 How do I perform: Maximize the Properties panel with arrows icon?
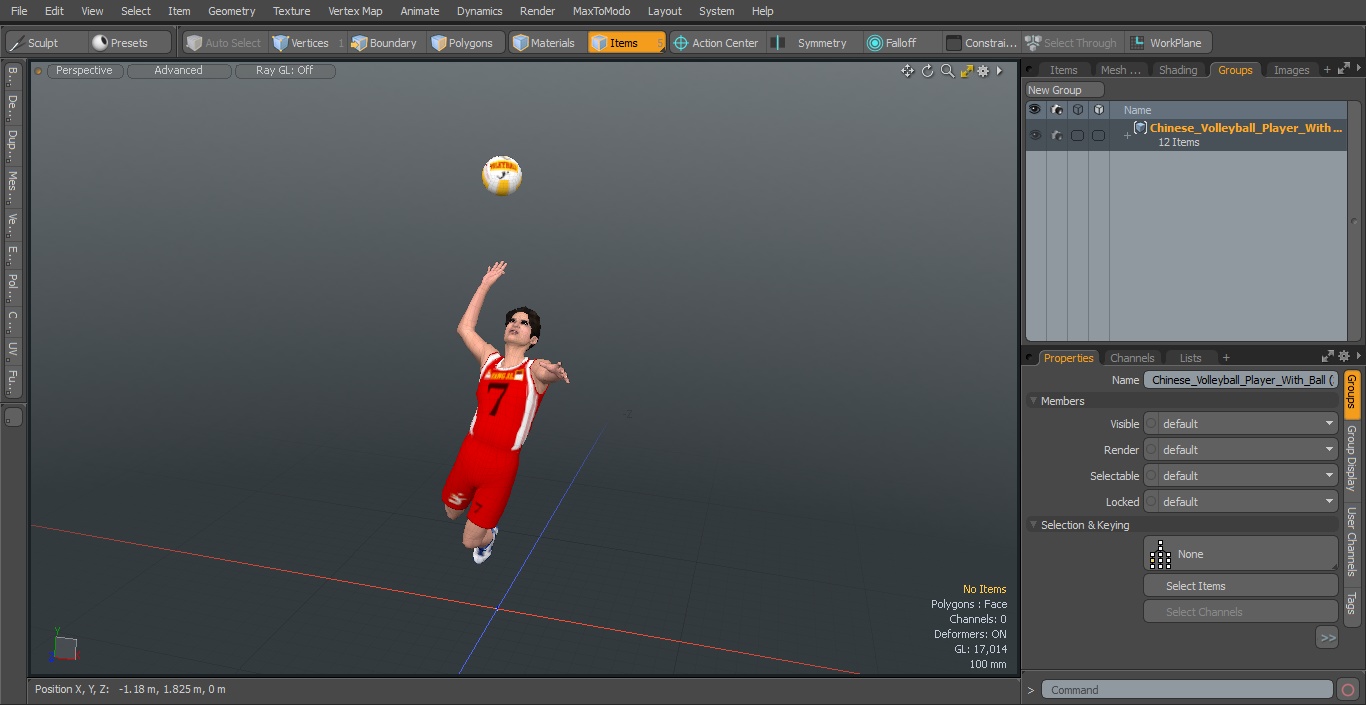1328,357
